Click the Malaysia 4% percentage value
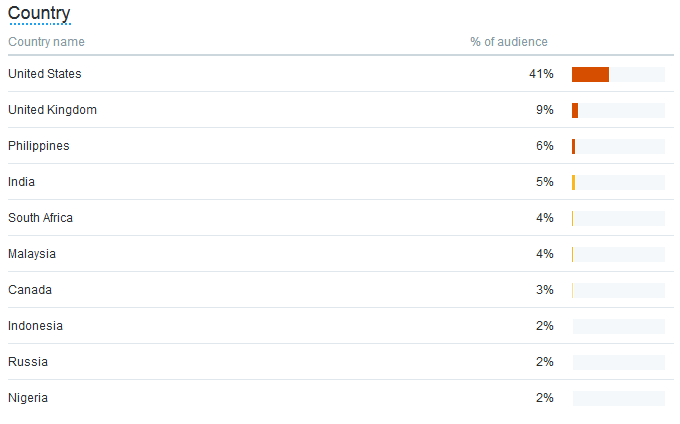This screenshot has height=424, width=680. pos(545,254)
